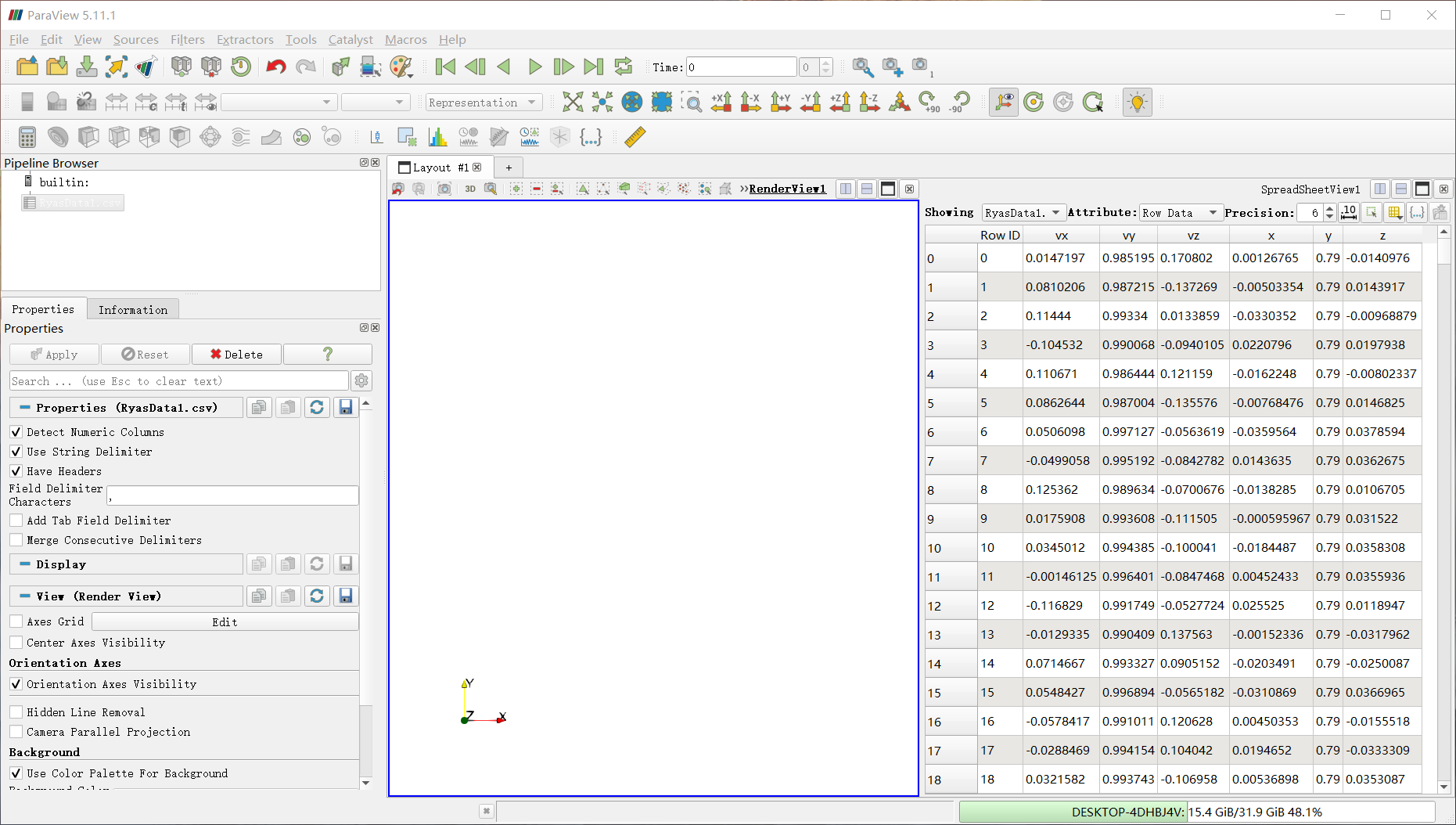Uncheck Use String Delimiter
This screenshot has width=1456, height=825.
click(16, 452)
